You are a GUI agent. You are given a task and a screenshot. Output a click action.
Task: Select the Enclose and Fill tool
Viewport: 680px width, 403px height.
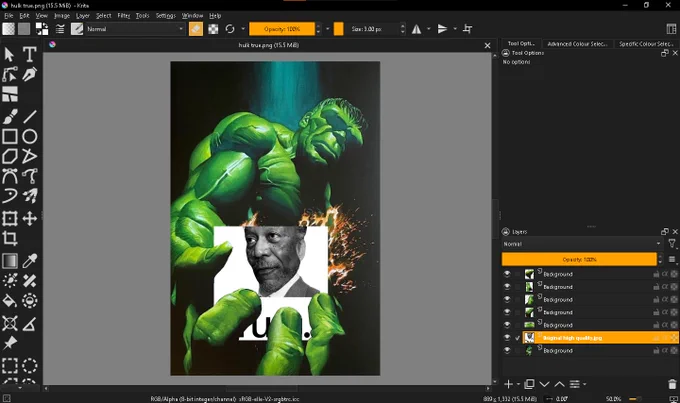[29, 301]
